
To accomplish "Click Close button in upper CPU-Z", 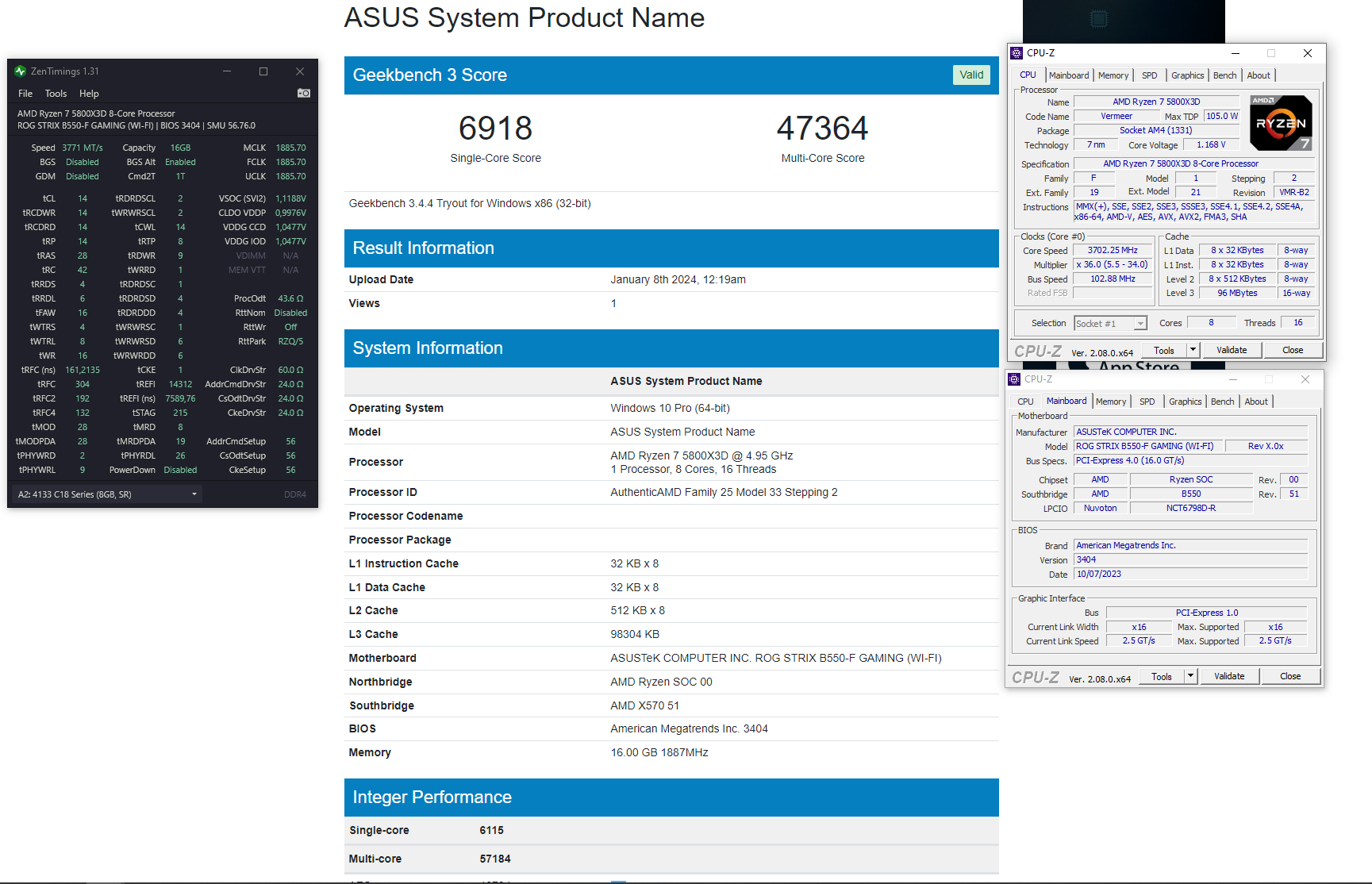I will (1293, 350).
